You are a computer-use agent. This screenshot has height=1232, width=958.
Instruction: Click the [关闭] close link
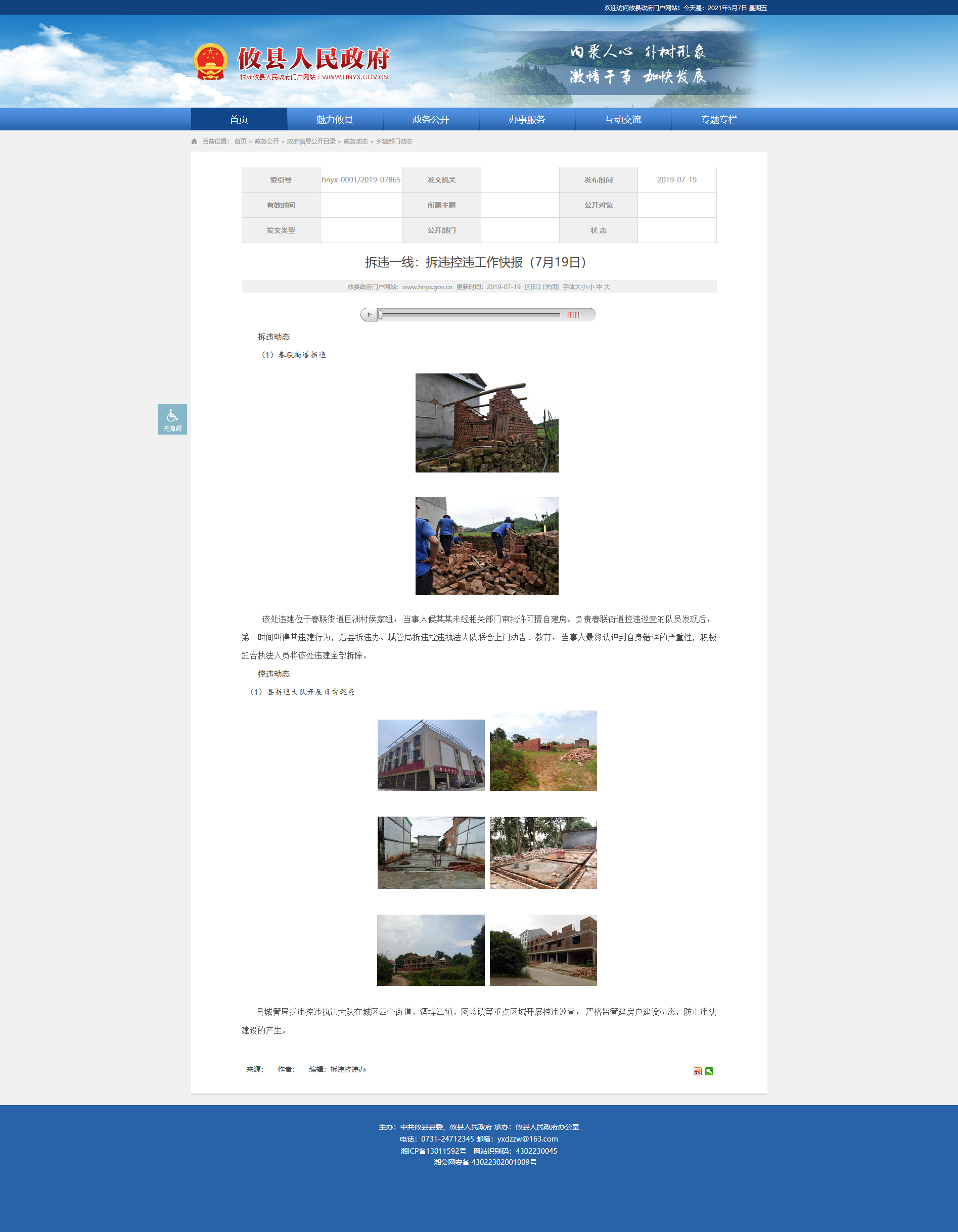pyautogui.click(x=551, y=287)
